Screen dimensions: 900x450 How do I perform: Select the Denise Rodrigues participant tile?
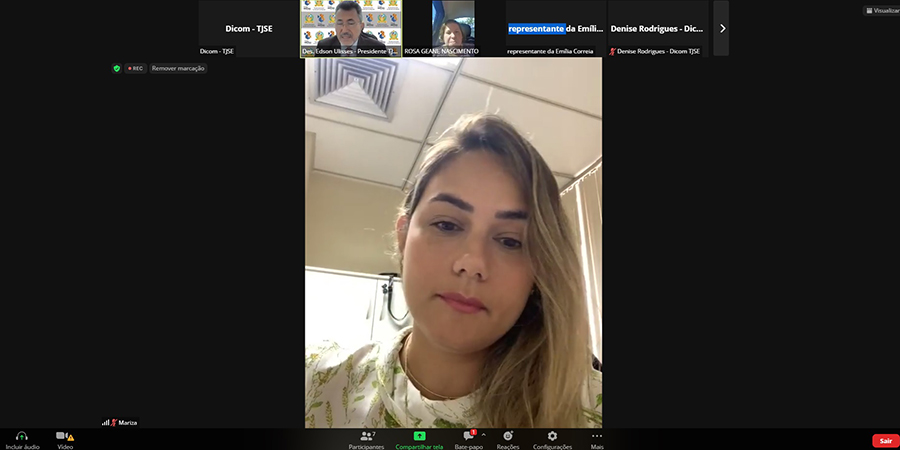[x=658, y=28]
